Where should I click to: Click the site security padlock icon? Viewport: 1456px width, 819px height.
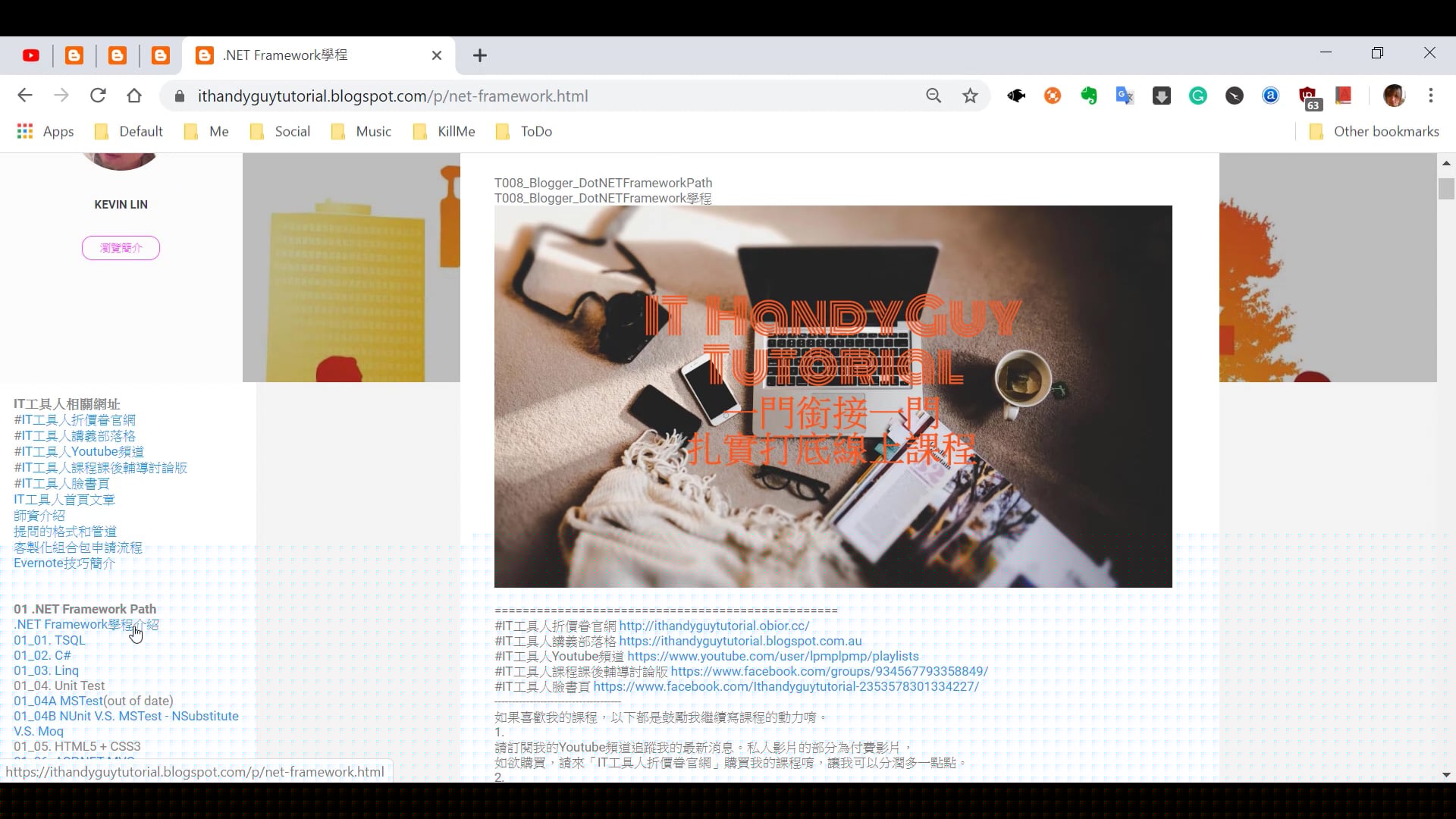click(180, 96)
